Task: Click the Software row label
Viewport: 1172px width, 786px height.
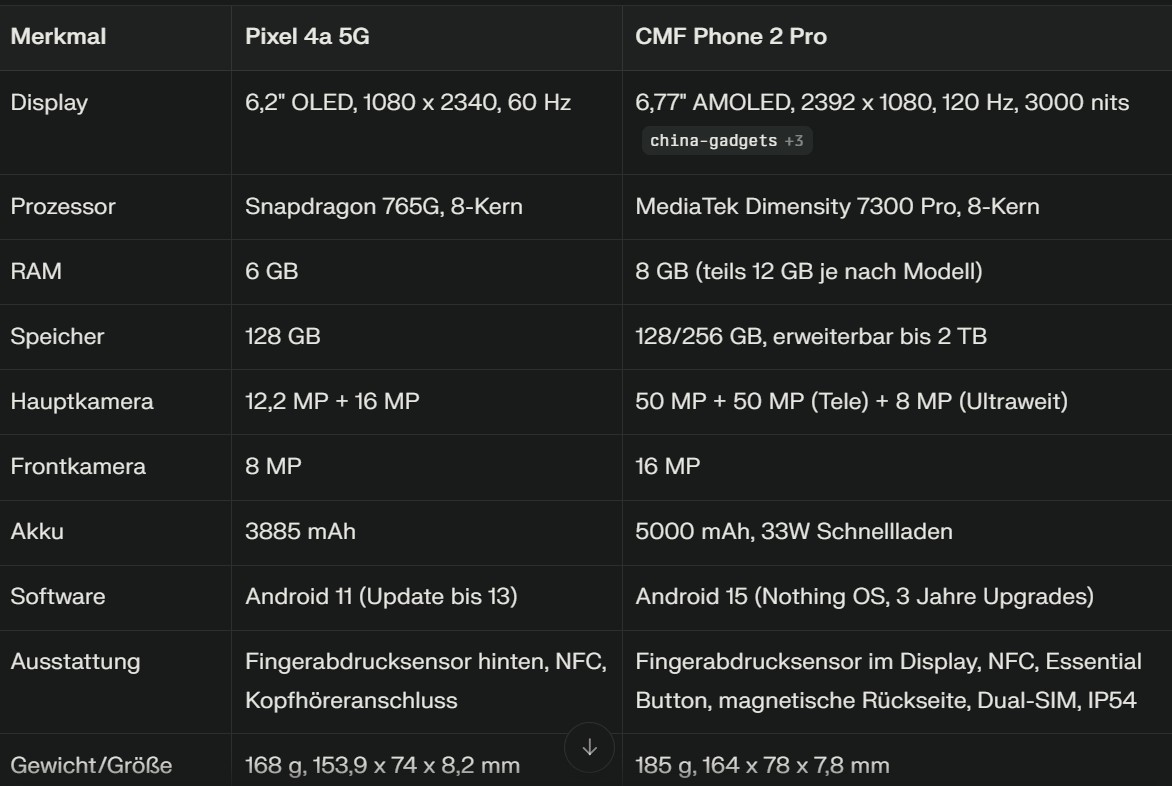Action: pos(58,596)
